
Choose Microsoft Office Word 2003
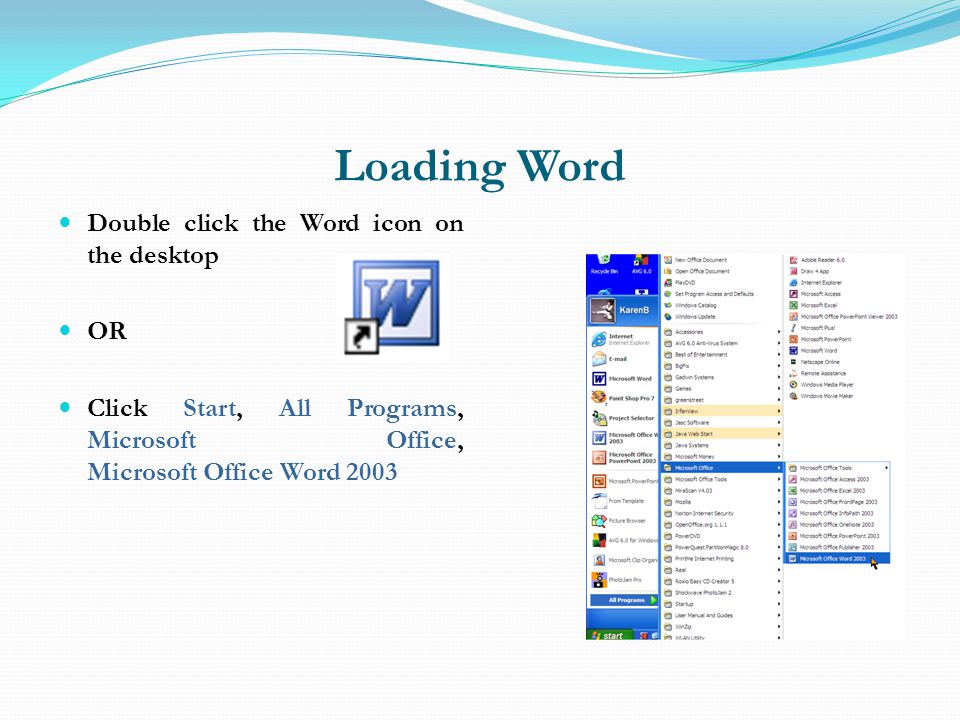(838, 559)
